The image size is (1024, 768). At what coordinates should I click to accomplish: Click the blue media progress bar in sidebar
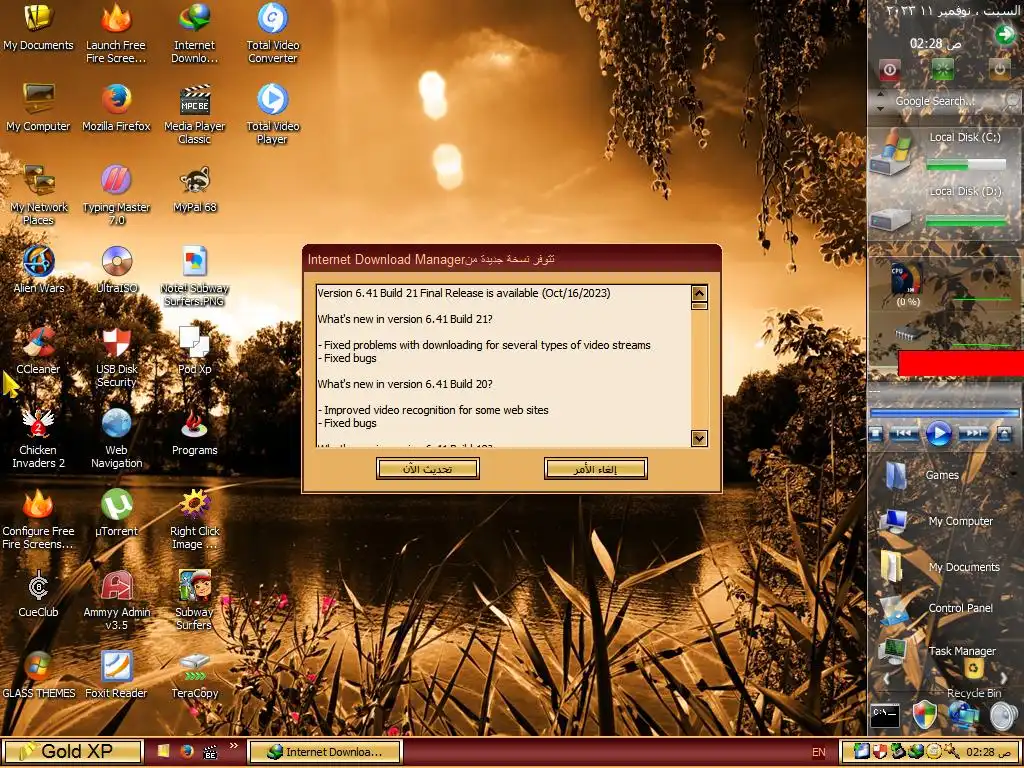tap(944, 413)
